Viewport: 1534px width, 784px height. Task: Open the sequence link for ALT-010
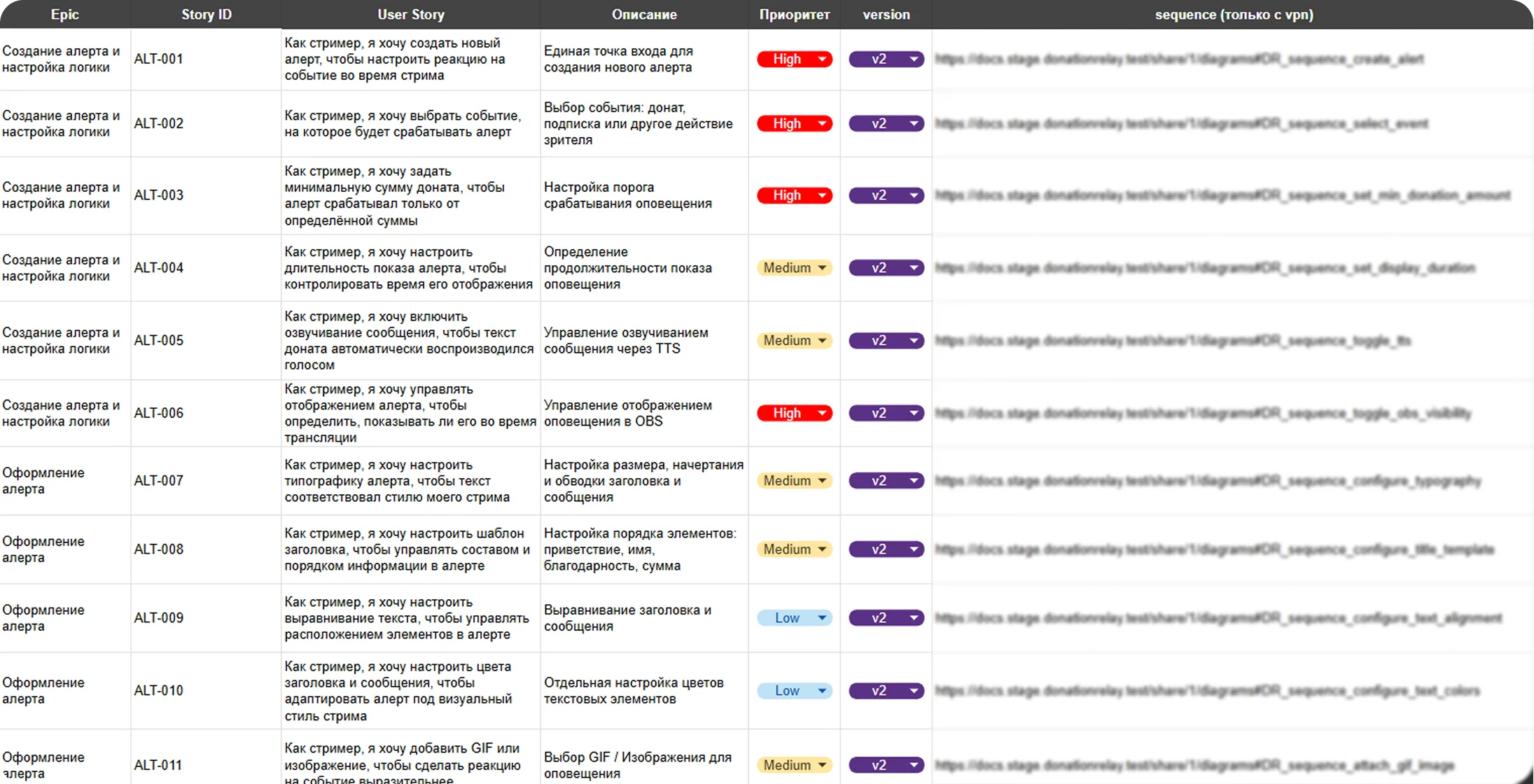pyautogui.click(x=1208, y=691)
